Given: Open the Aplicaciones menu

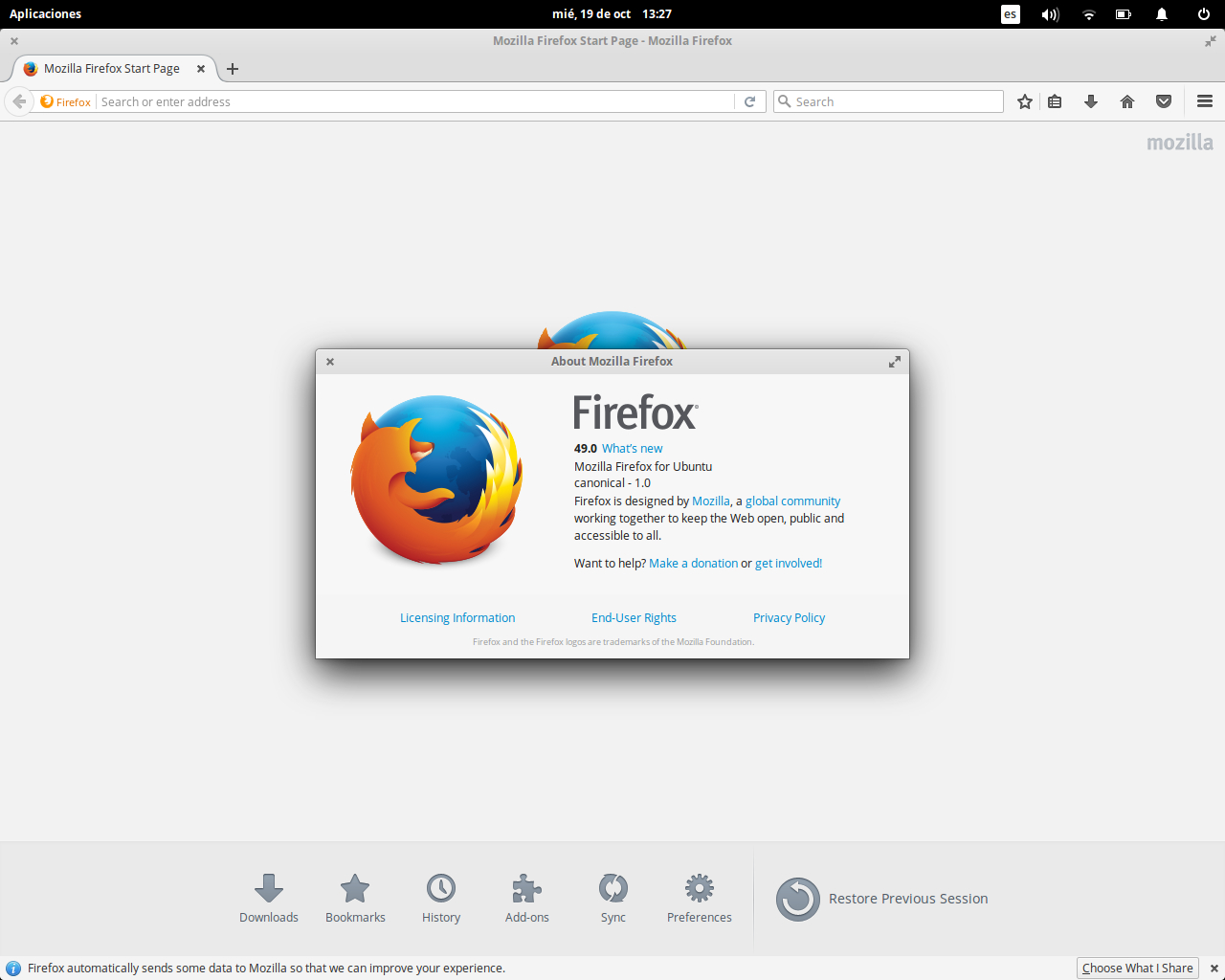Looking at the screenshot, I should pyautogui.click(x=46, y=14).
